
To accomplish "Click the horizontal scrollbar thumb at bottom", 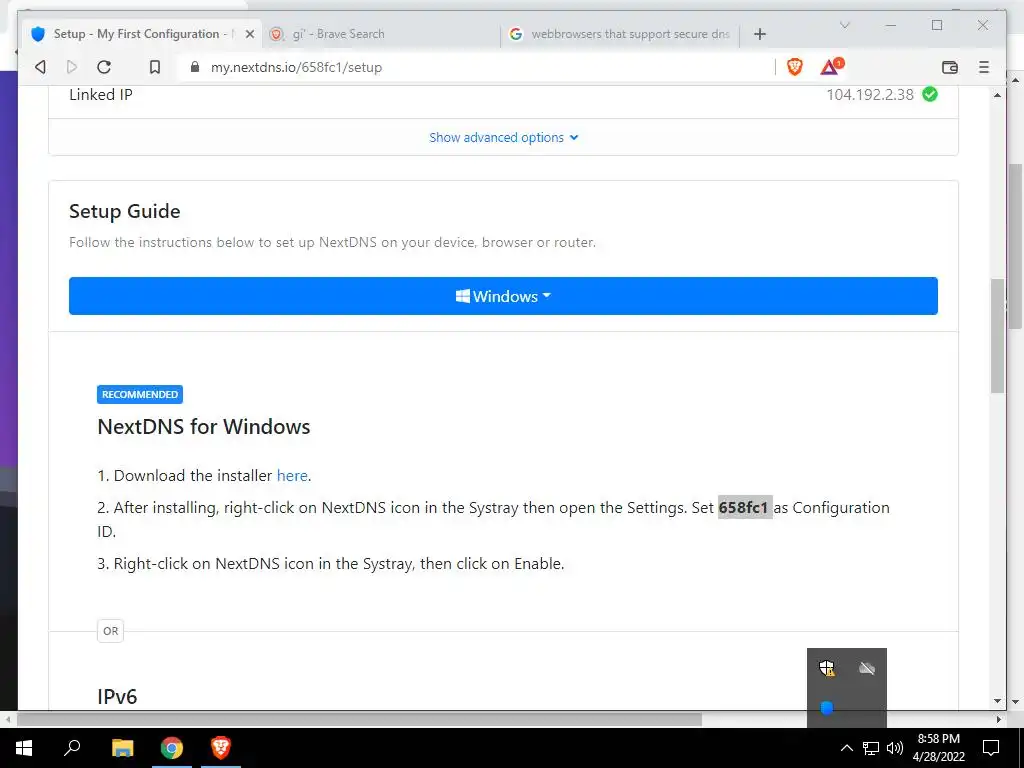I will tap(359, 719).
